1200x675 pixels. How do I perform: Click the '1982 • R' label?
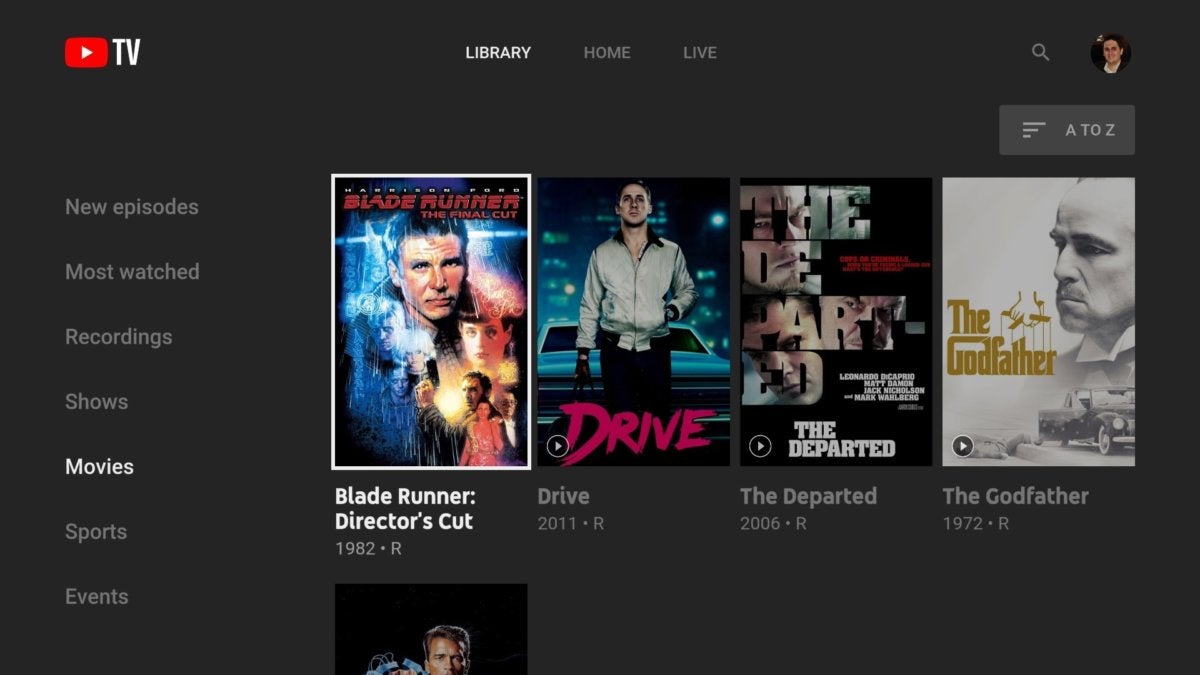(x=368, y=549)
